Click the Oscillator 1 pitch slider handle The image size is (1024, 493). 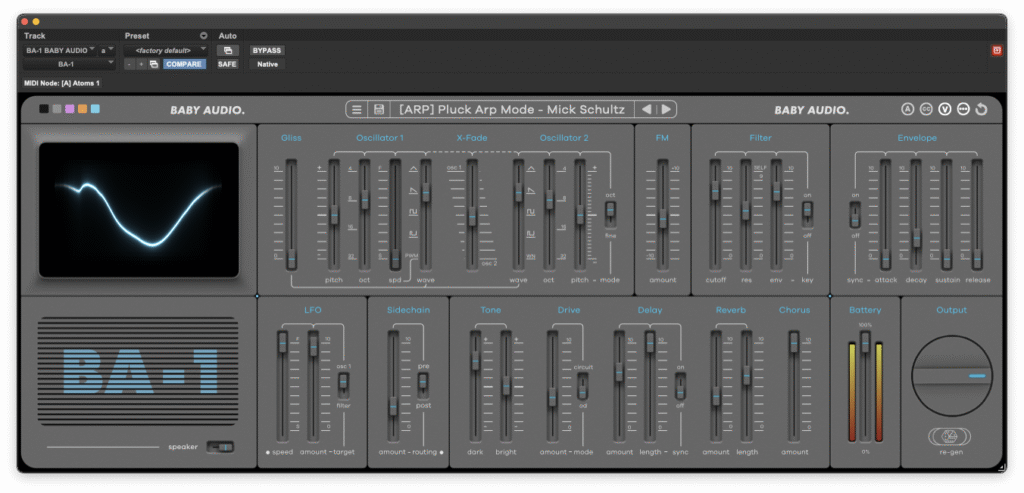[334, 214]
